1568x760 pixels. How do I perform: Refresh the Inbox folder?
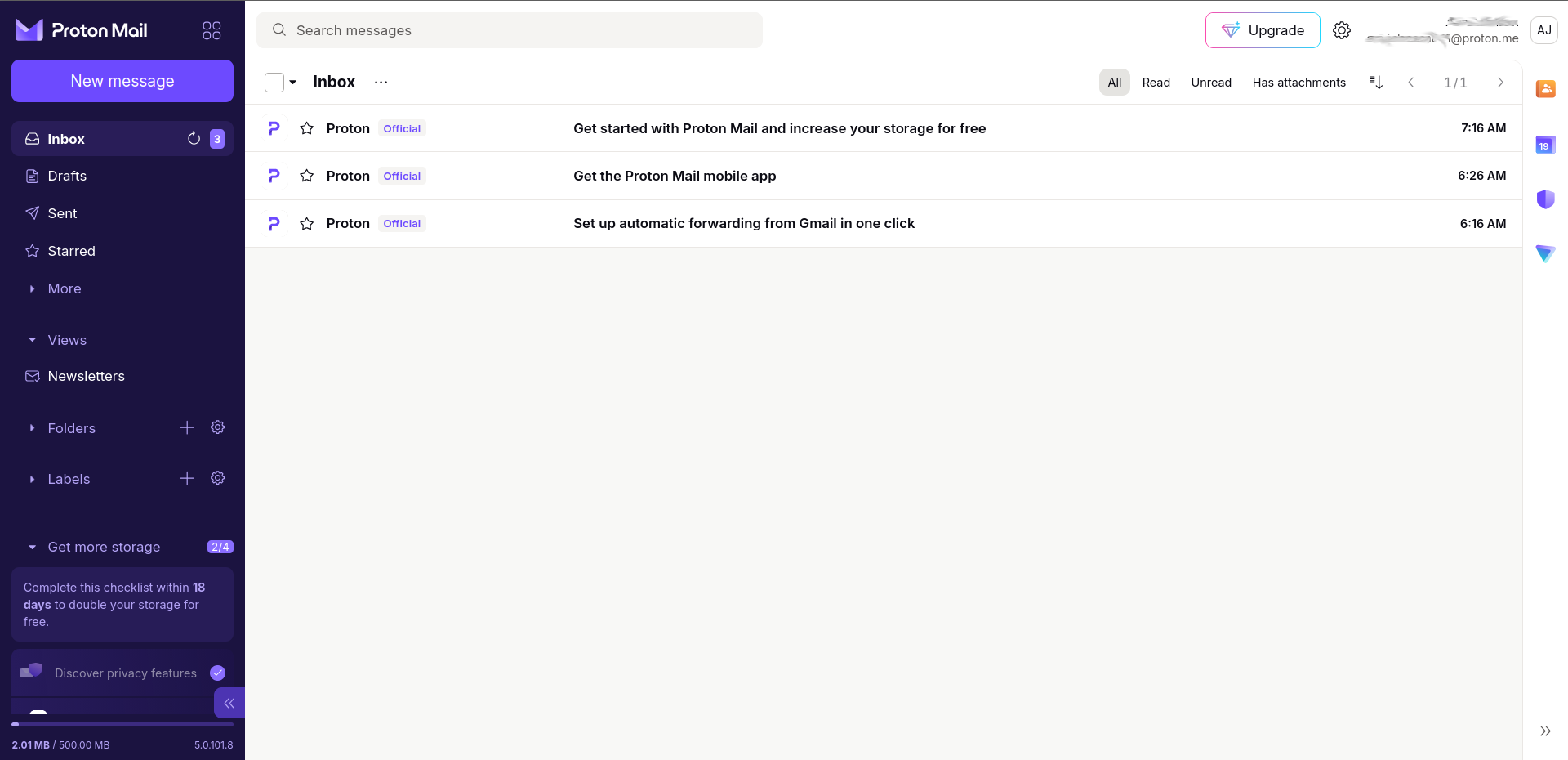[194, 139]
